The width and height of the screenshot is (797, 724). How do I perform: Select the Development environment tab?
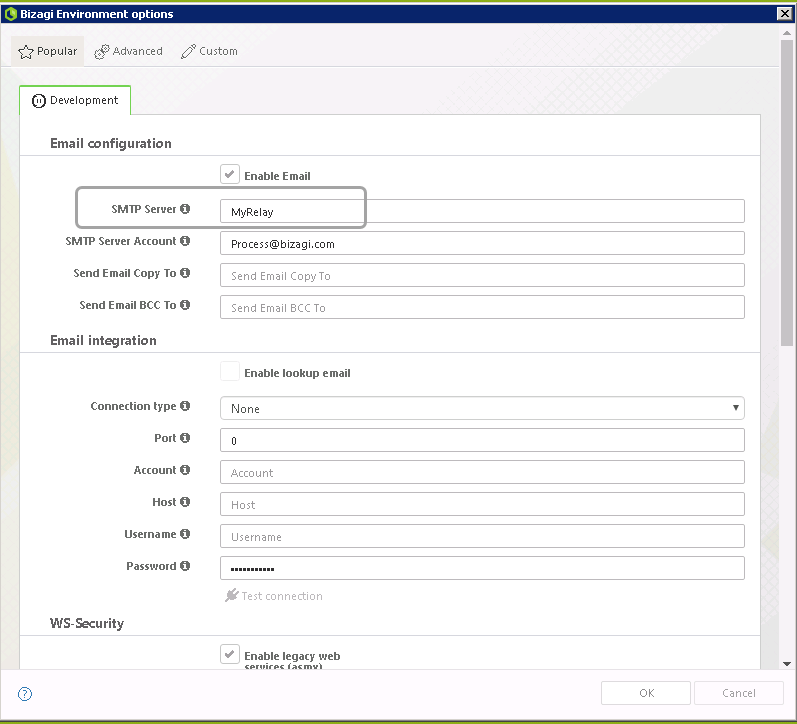pos(75,100)
